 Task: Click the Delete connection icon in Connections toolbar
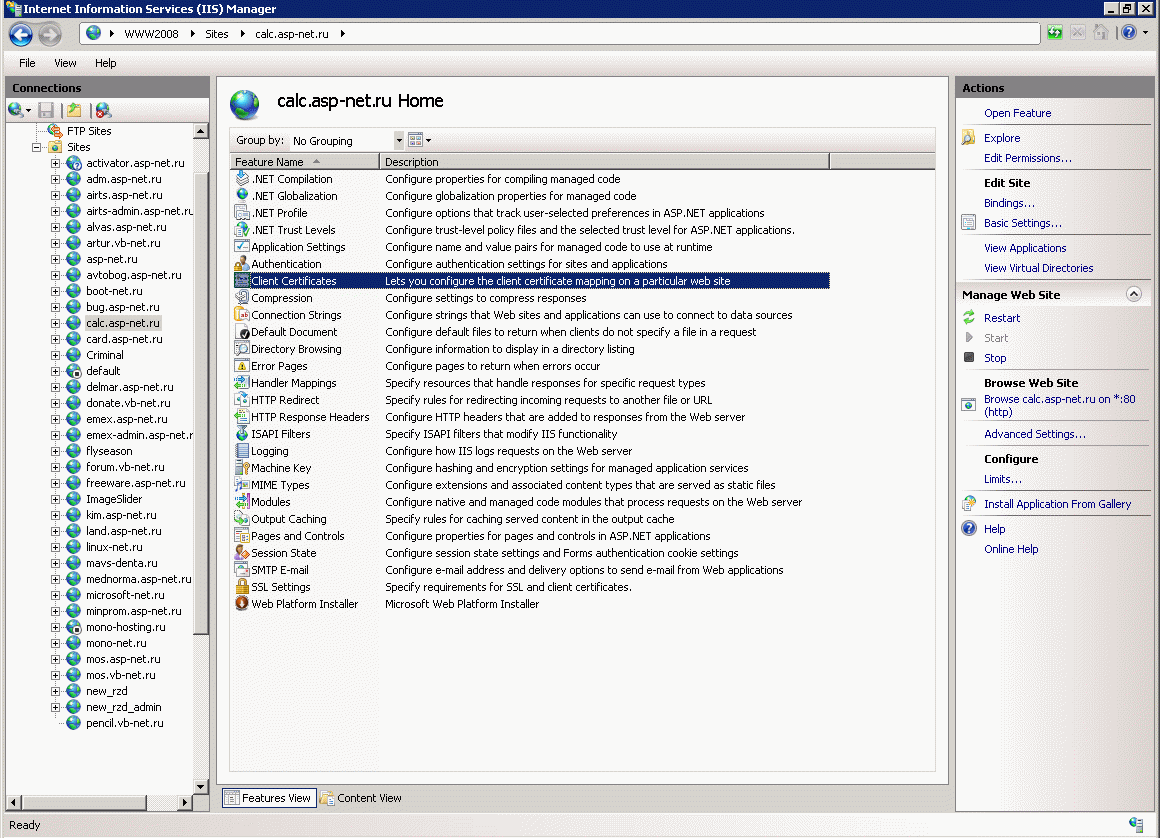point(103,110)
